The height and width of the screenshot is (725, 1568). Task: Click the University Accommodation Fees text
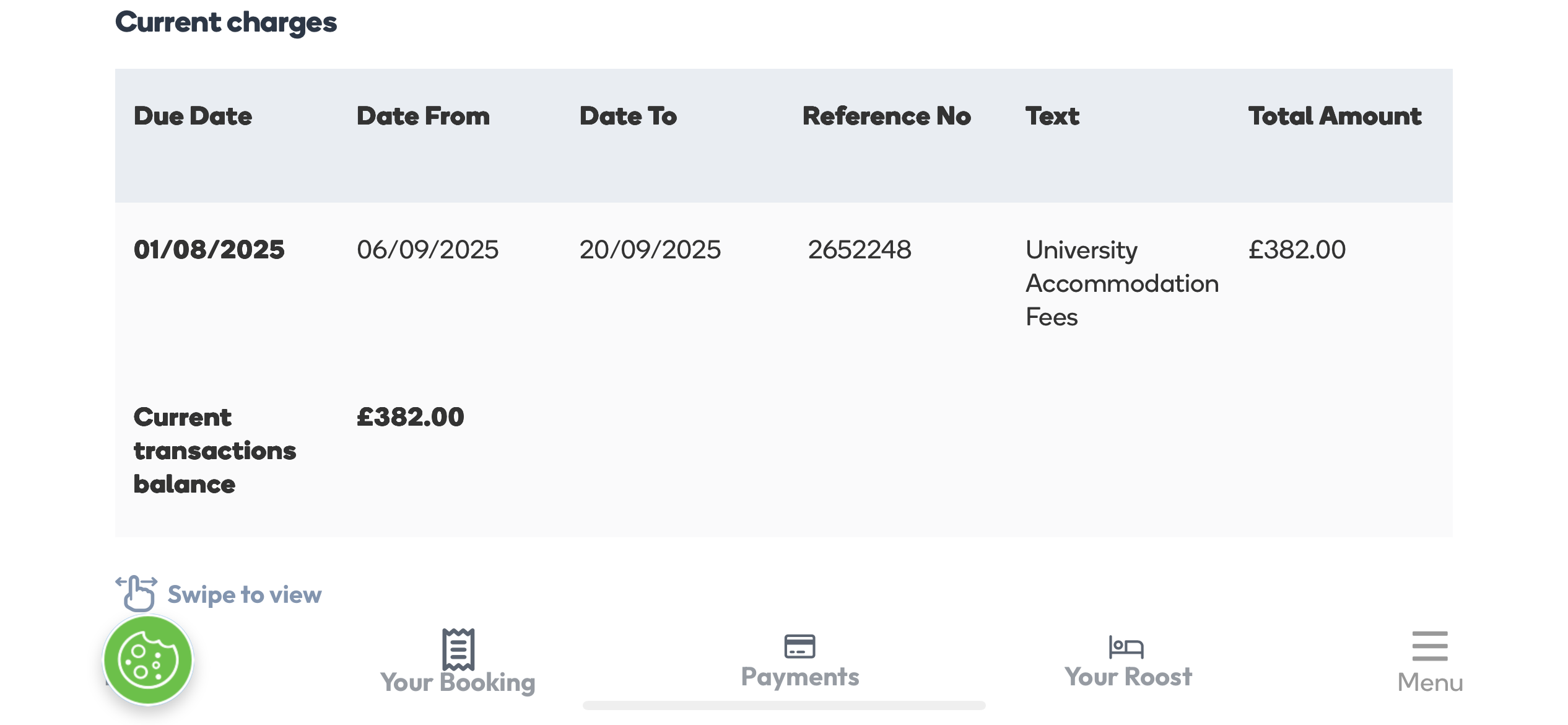pos(1122,283)
